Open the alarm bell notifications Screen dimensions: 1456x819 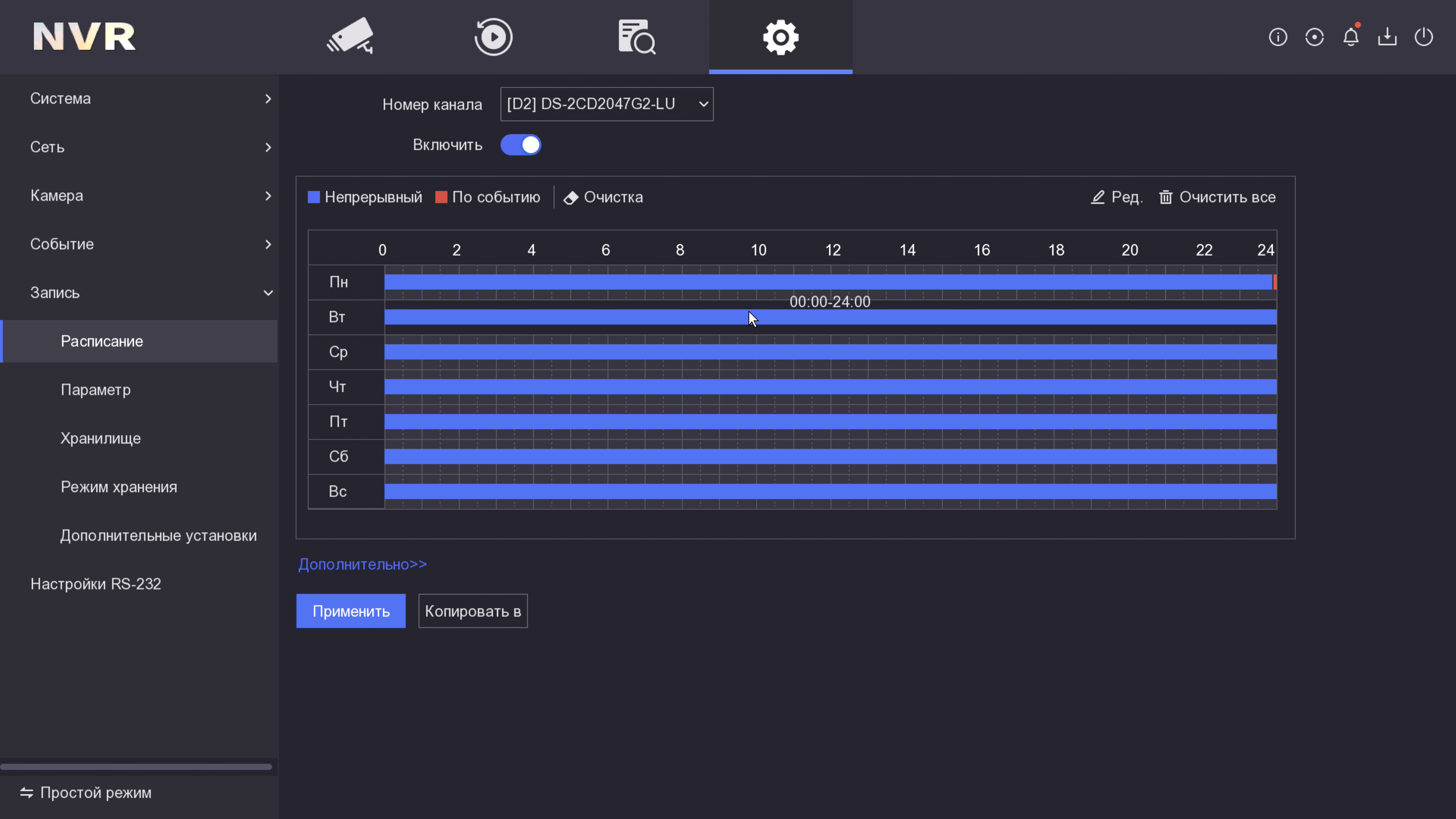coord(1350,37)
